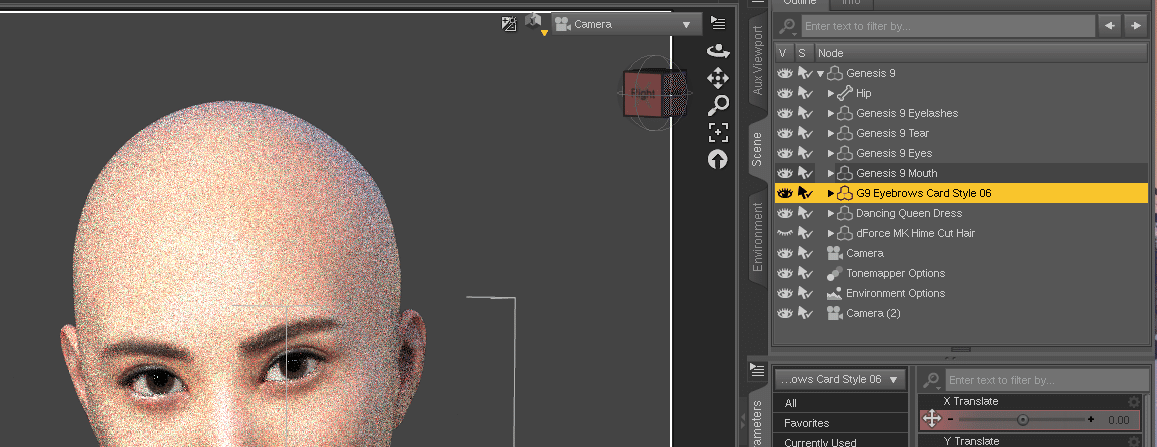
Task: Switch to the Environment side tab
Action: click(x=758, y=237)
